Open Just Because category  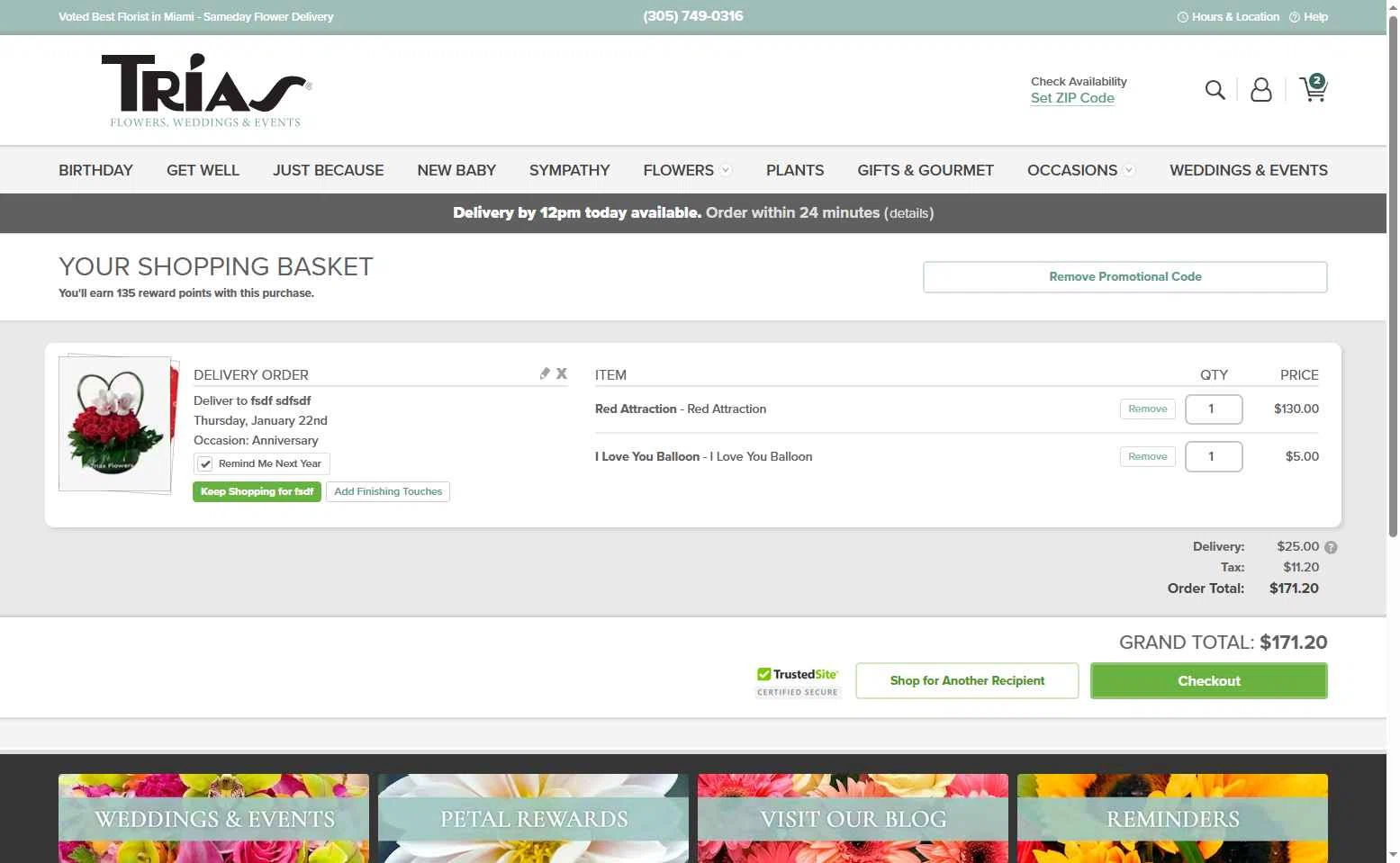[x=328, y=170]
